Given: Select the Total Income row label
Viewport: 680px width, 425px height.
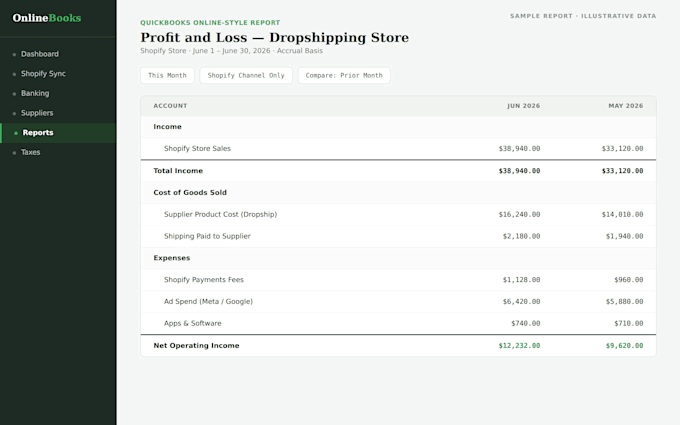Looking at the screenshot, I should [178, 171].
